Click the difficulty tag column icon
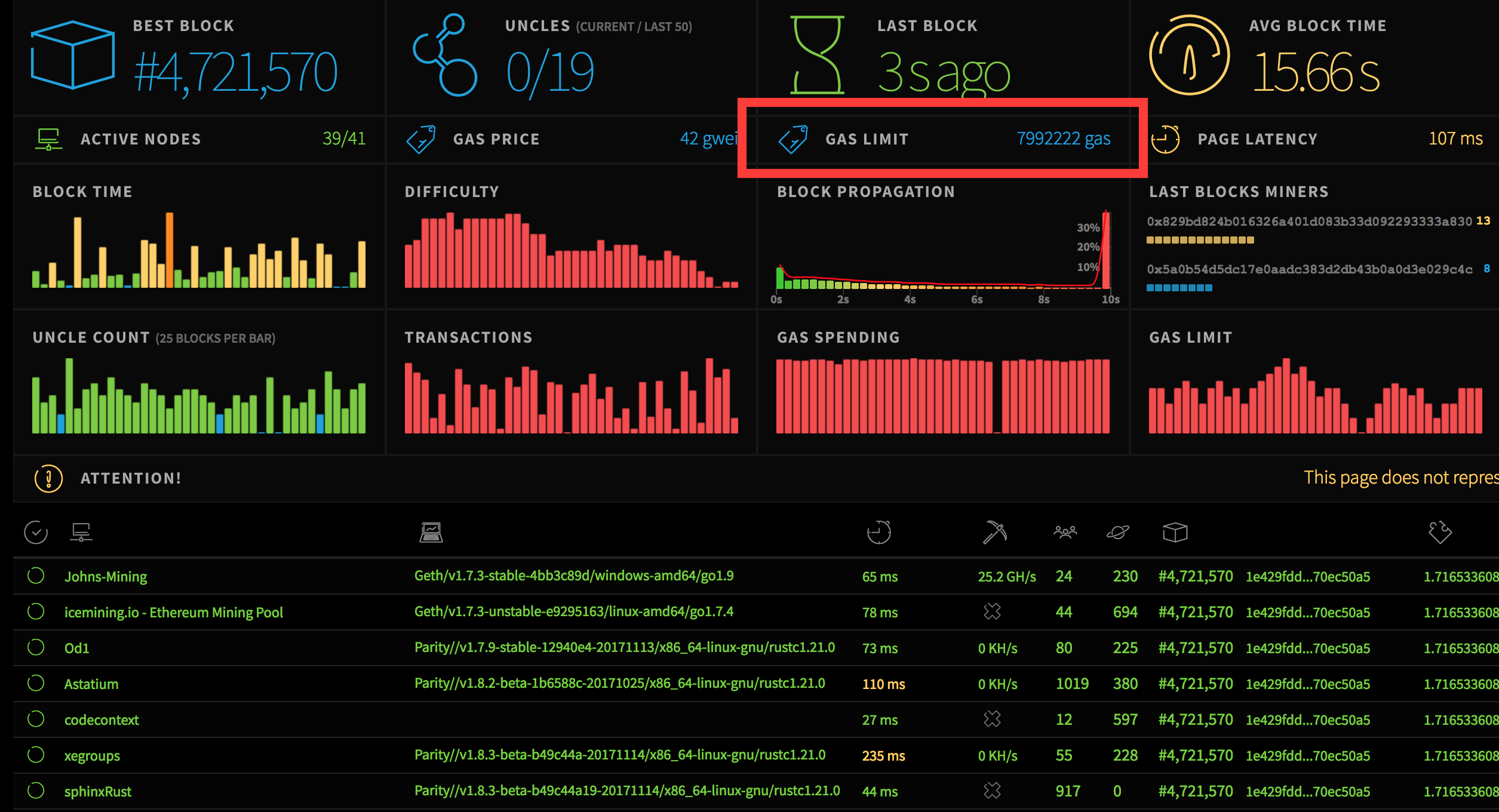 1440,532
